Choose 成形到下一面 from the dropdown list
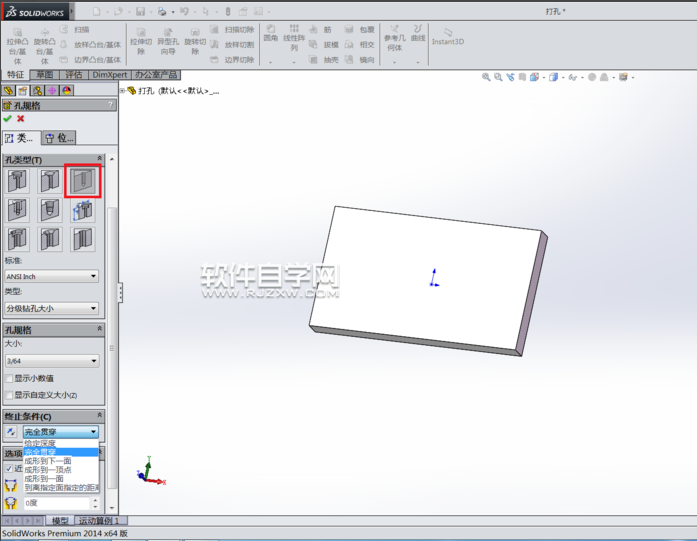This screenshot has width=697, height=541. [61, 461]
